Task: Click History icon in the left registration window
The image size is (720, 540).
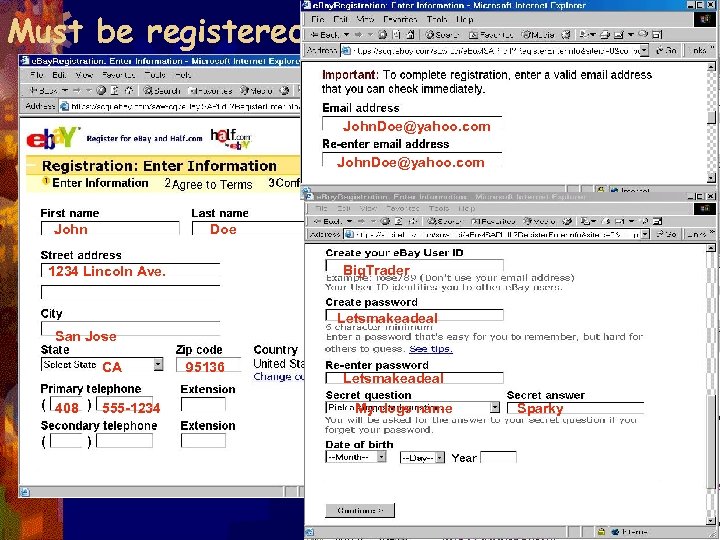Action: tap(285, 90)
